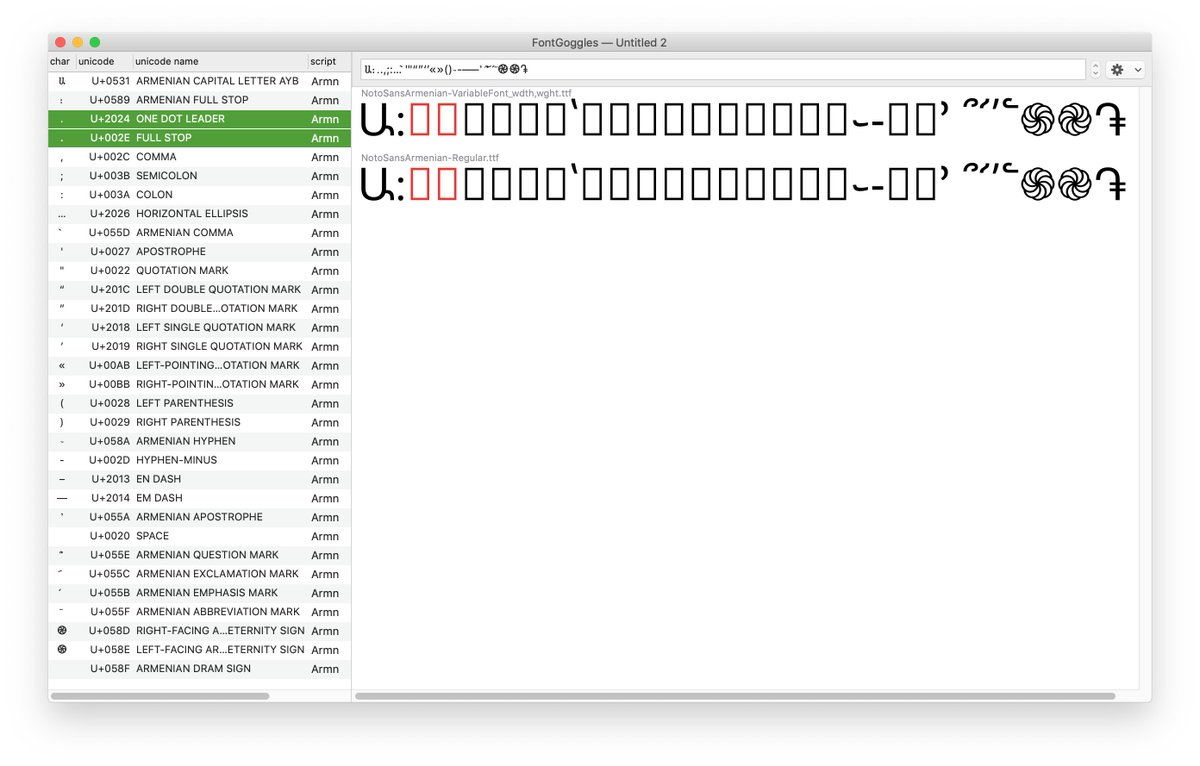Close the FontGoggles window

point(60,42)
